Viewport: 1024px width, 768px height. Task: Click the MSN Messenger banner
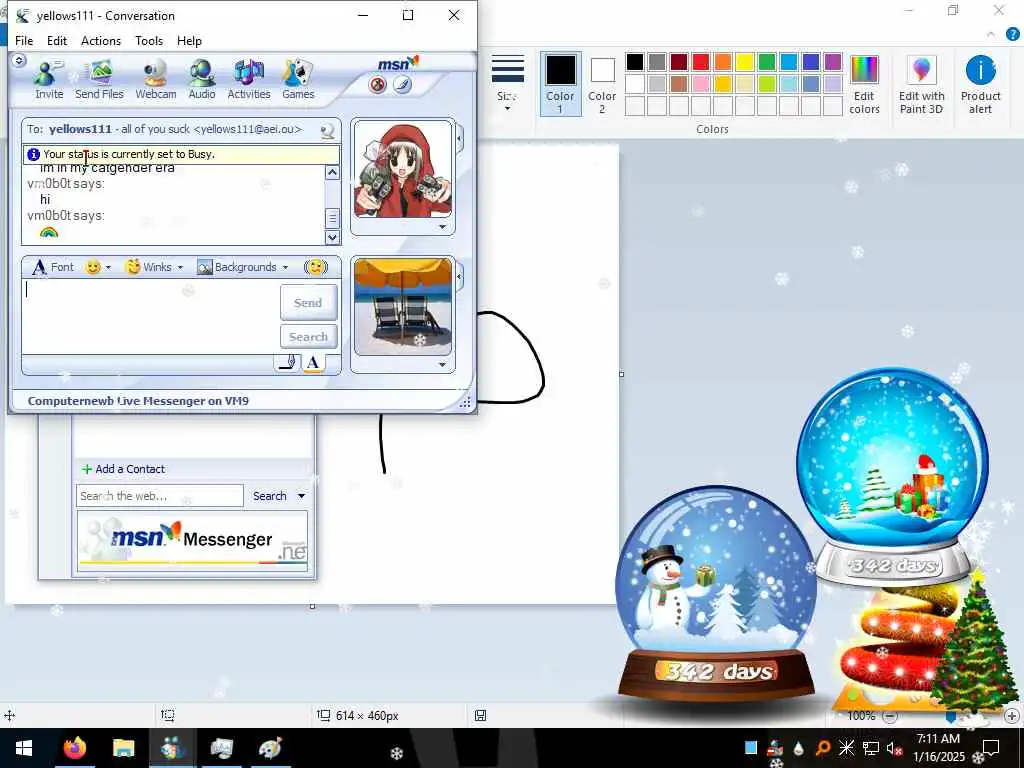(192, 541)
